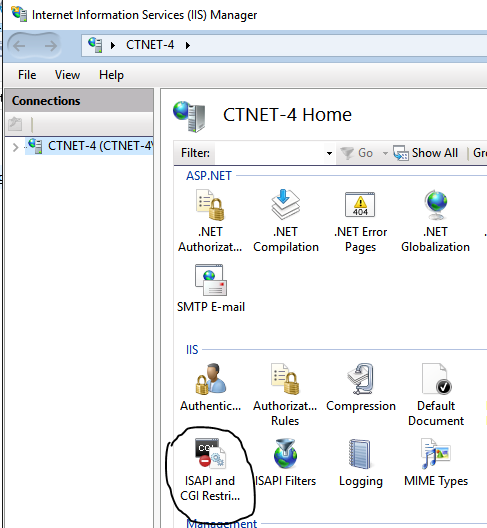Click the IIS group header
Viewport: 487px width, 528px height.
tap(192, 350)
